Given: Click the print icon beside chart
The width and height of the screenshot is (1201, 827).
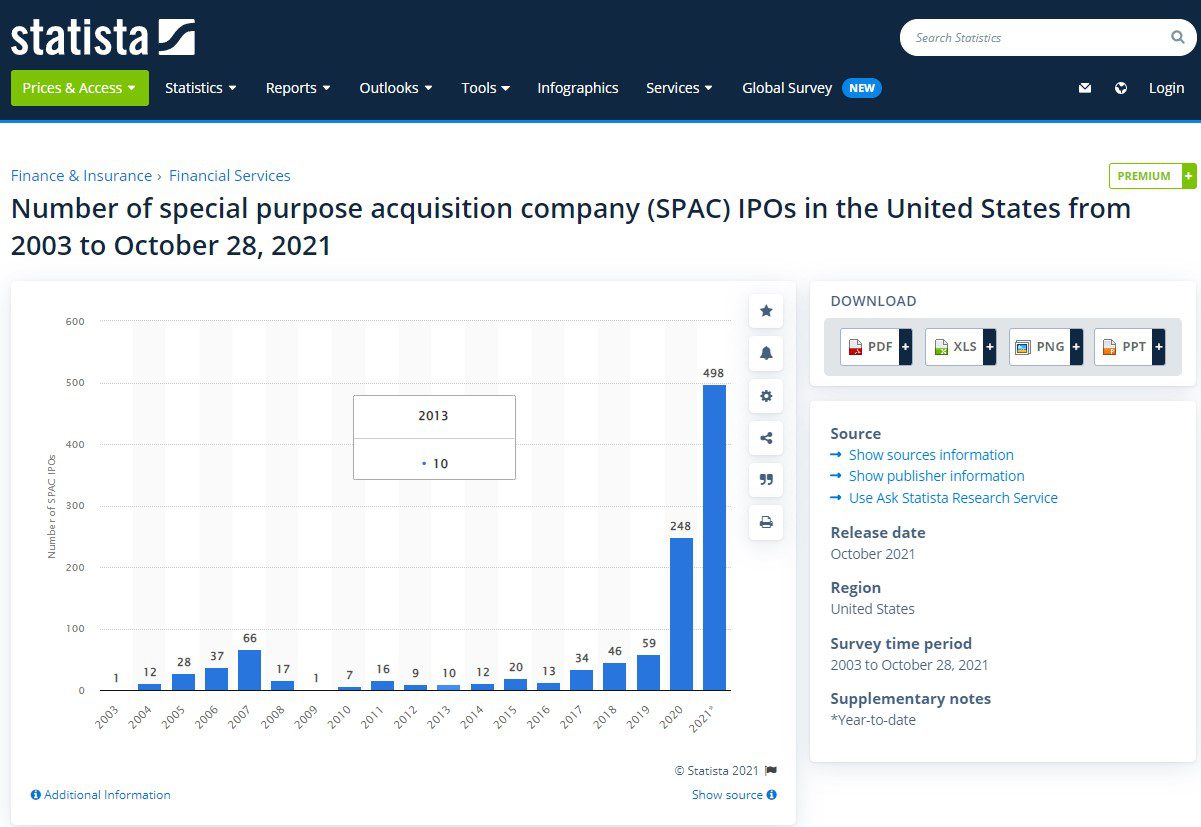Looking at the screenshot, I should [x=766, y=522].
